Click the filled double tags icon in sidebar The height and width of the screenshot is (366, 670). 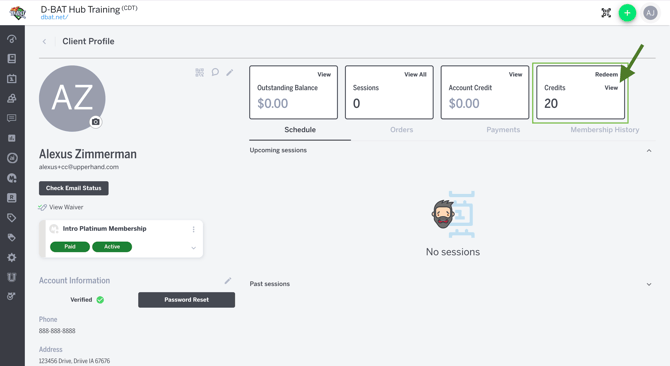[12, 237]
